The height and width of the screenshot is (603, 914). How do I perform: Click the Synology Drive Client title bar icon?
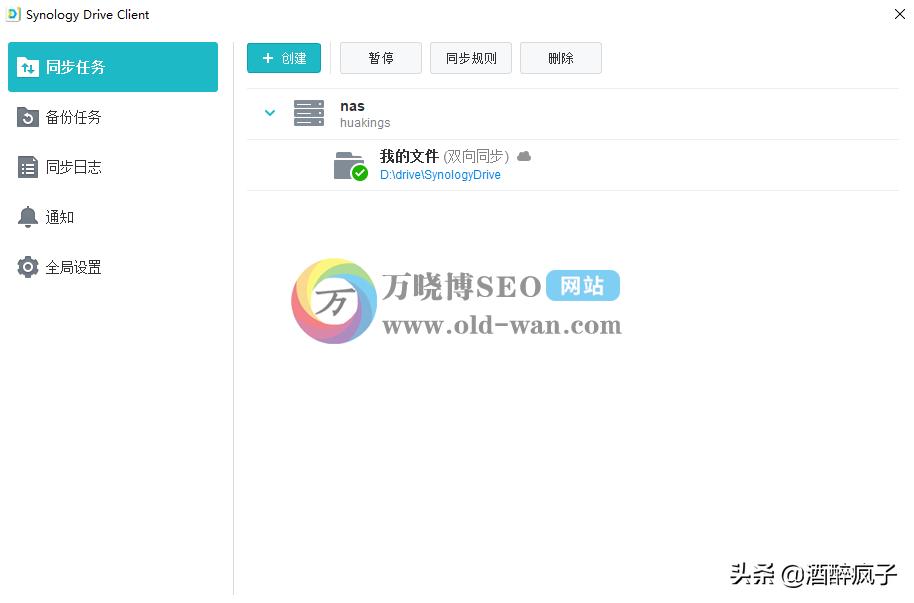pyautogui.click(x=15, y=15)
